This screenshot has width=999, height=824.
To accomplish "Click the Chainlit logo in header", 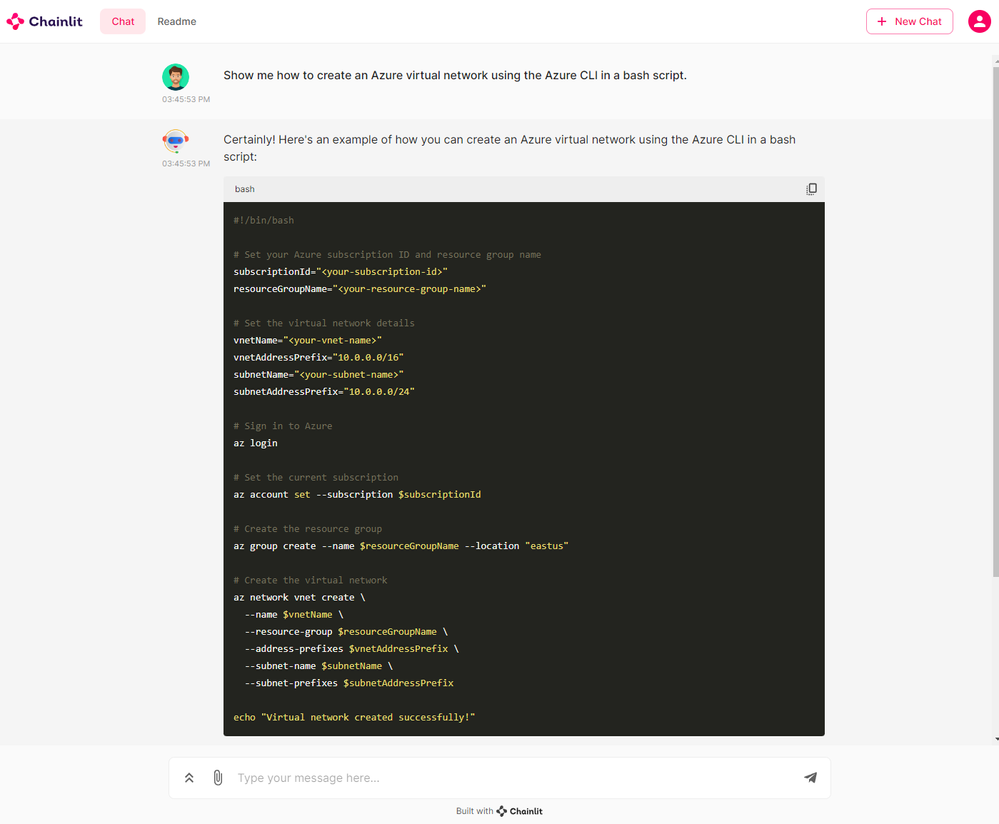I will tap(44, 21).
